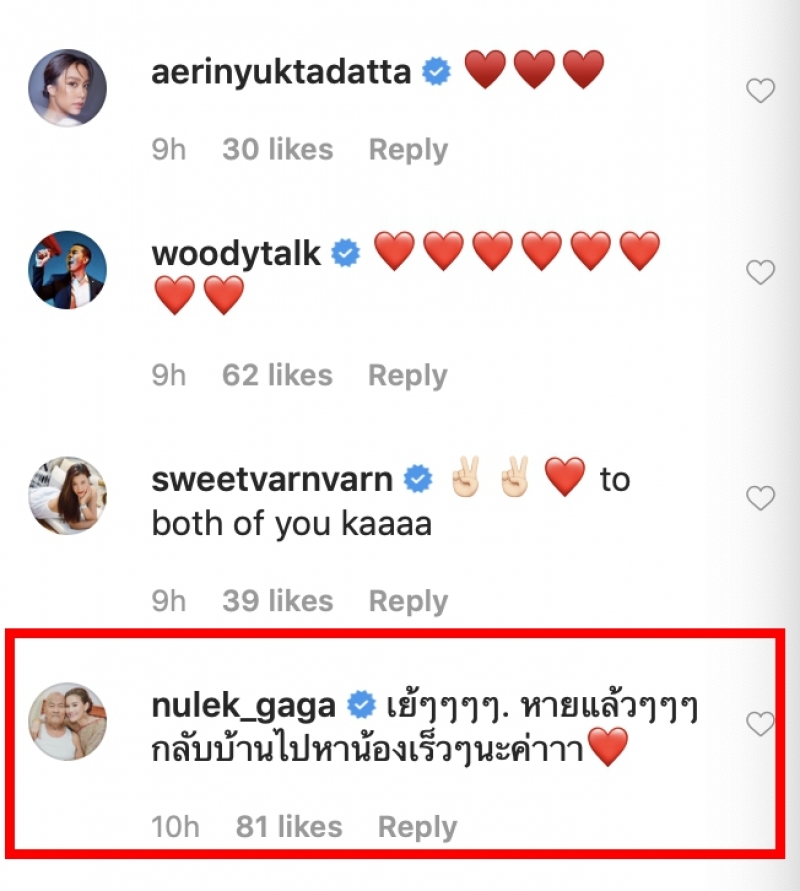Like the aerinyuktadatta comment with the heart

click(761, 91)
